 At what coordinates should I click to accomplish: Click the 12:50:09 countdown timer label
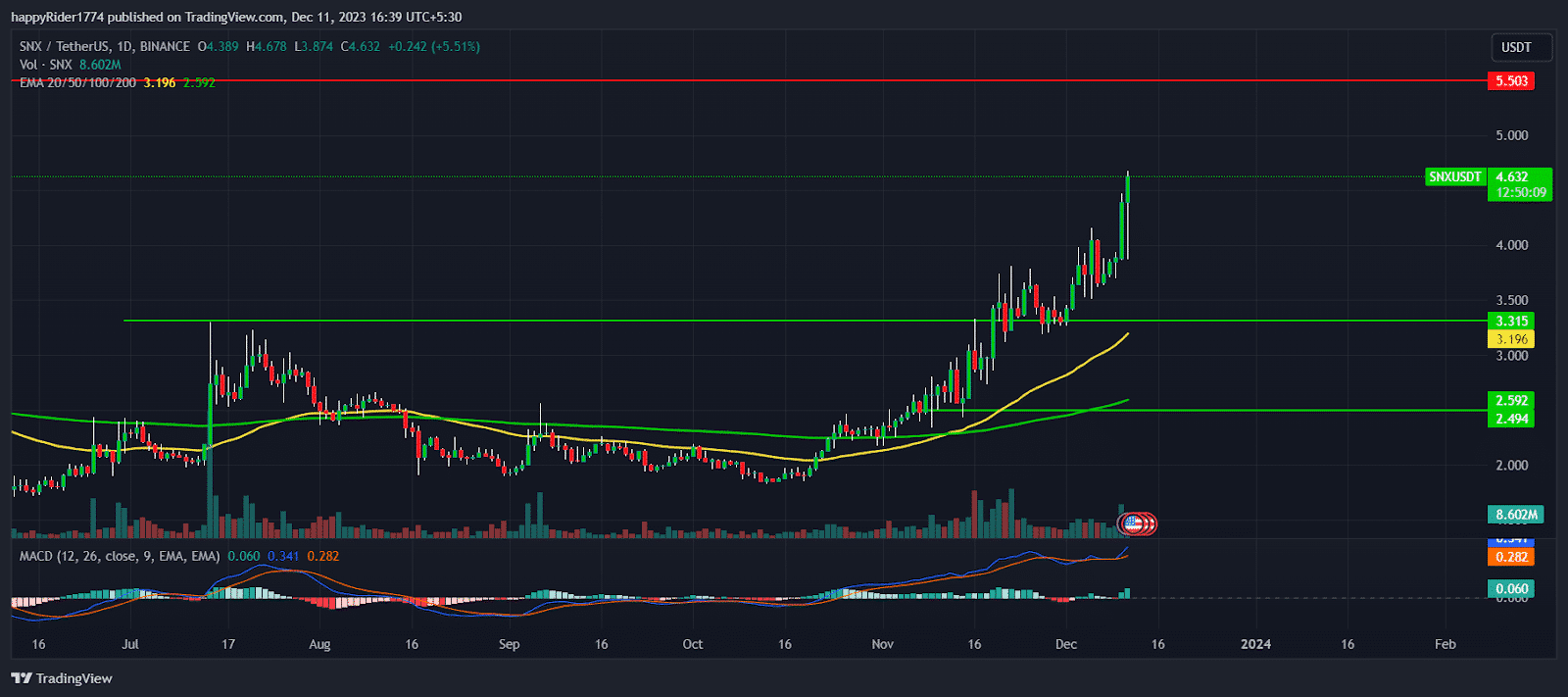(1520, 192)
